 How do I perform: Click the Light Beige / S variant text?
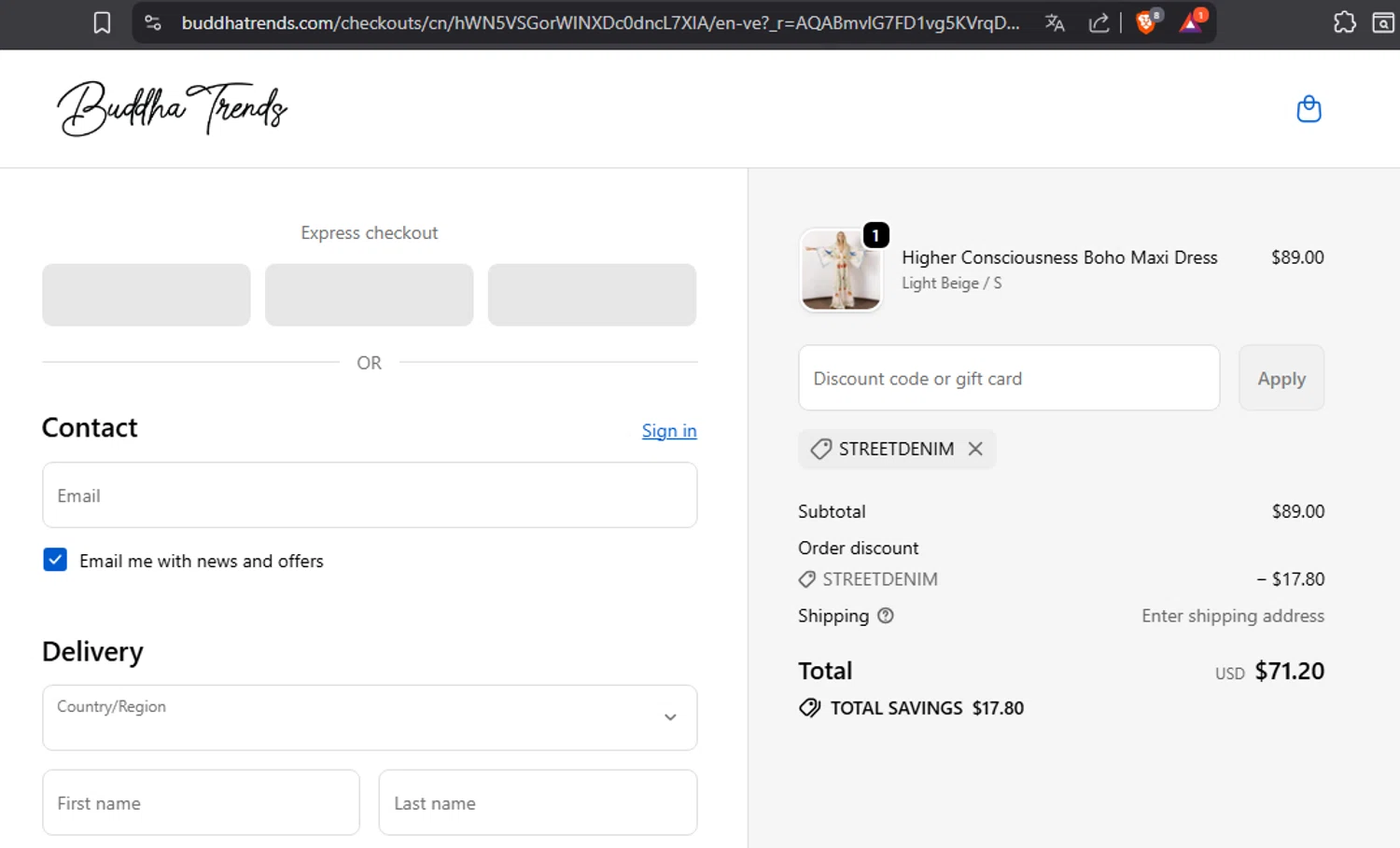point(951,283)
